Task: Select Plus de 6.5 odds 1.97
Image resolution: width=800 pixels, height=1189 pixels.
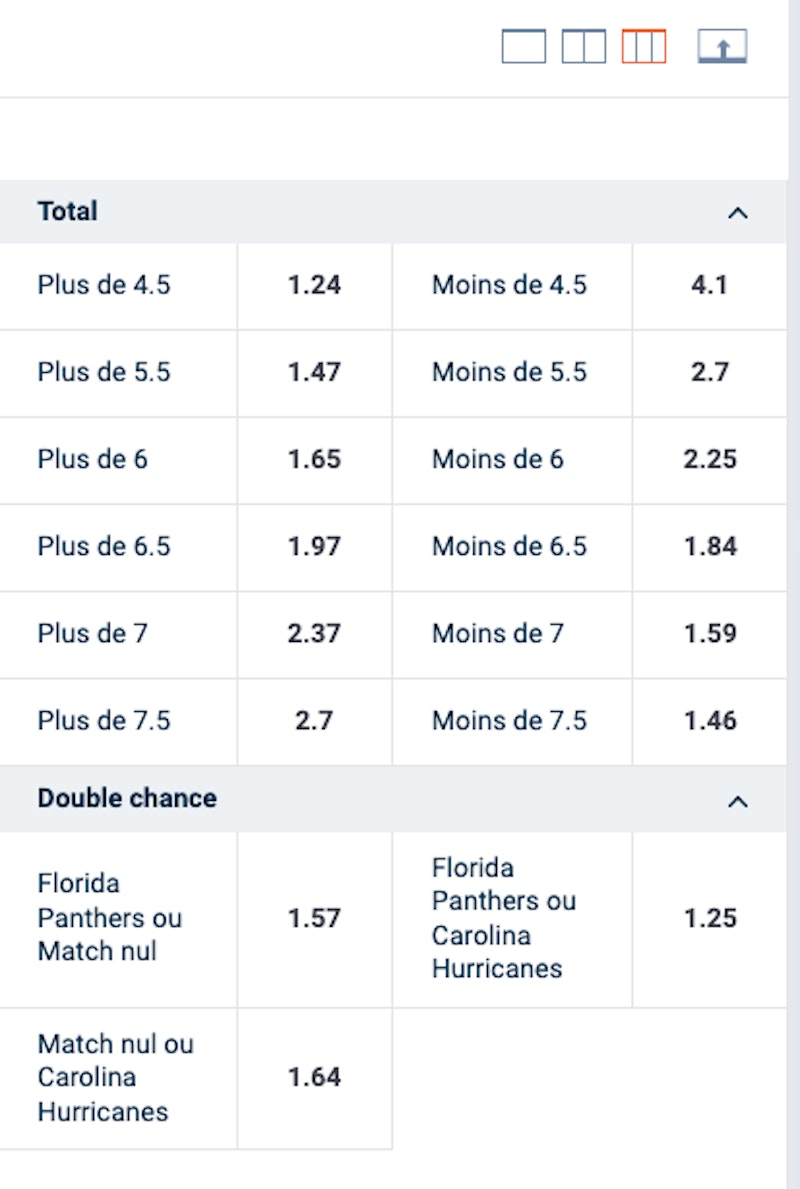Action: click(314, 547)
